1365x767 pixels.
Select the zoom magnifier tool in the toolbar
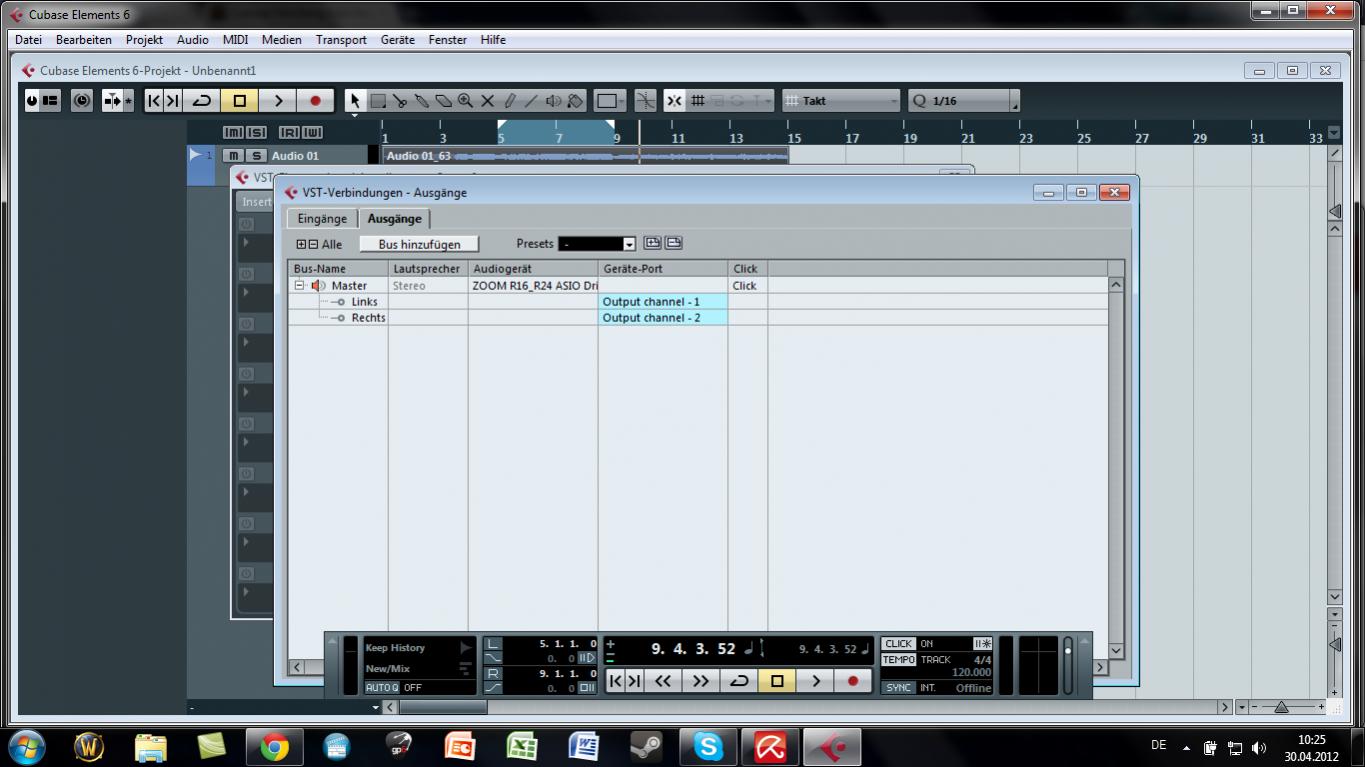point(465,101)
